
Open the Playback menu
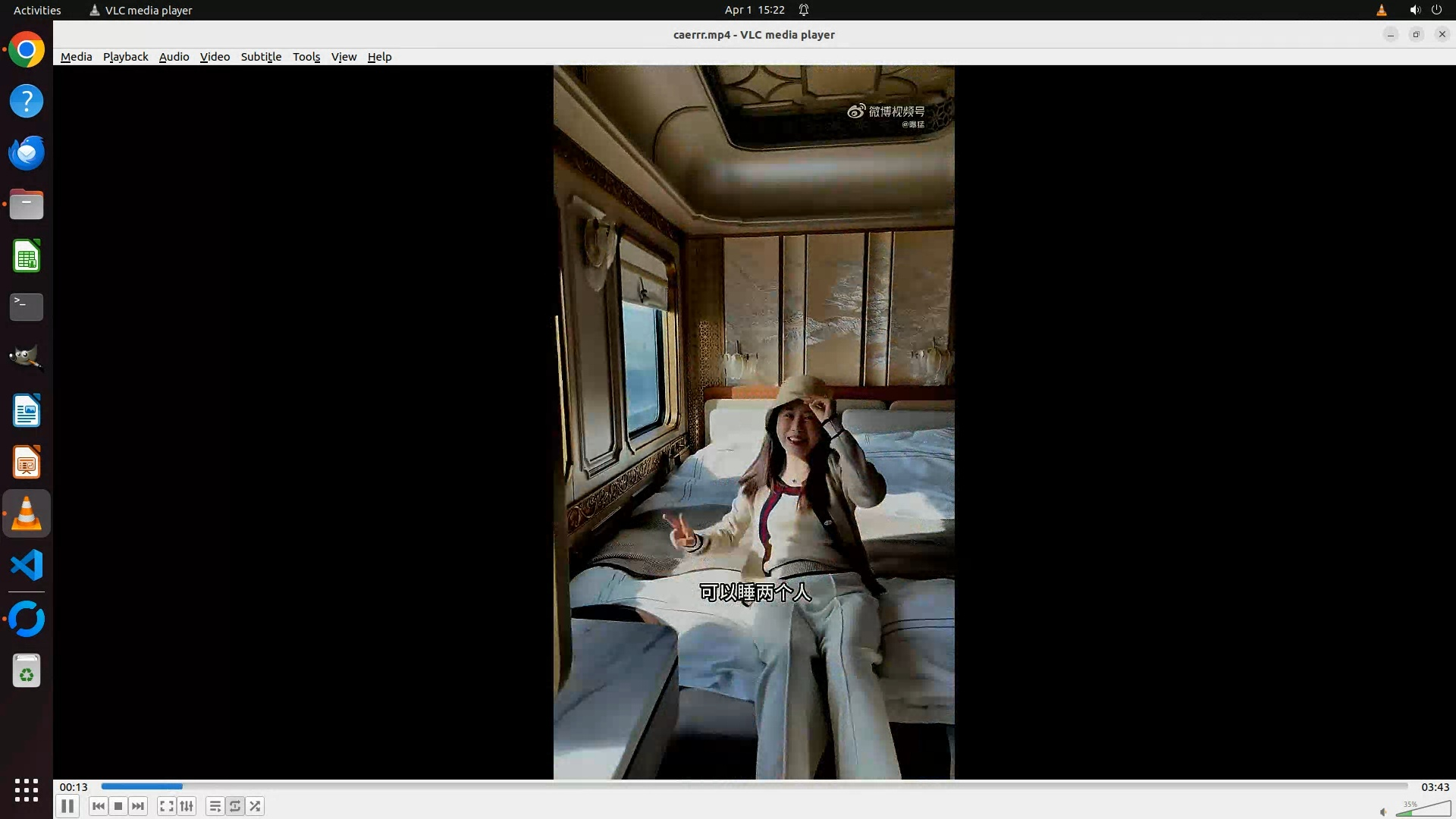point(125,57)
